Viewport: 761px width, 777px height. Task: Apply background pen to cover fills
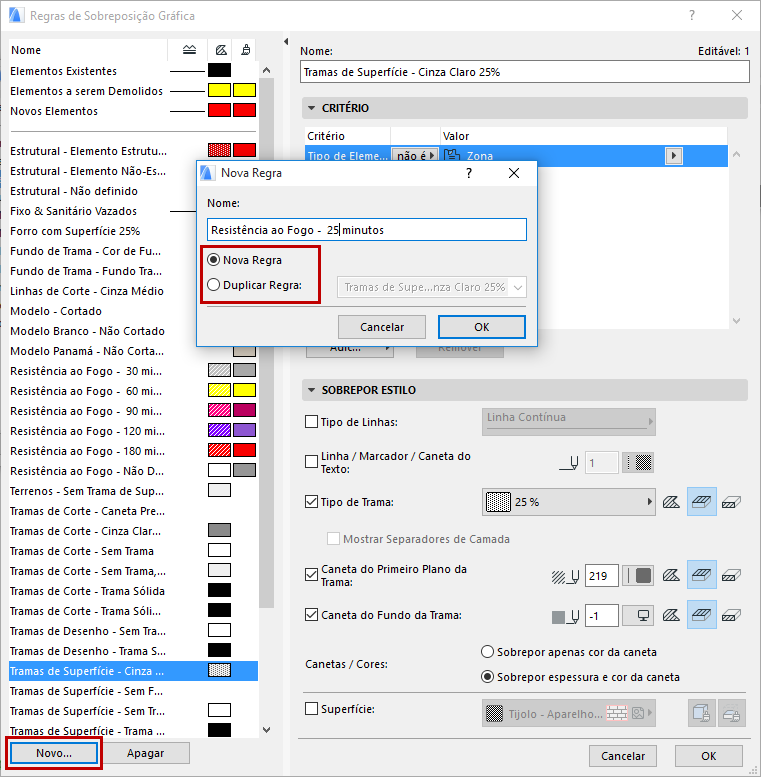(702, 615)
